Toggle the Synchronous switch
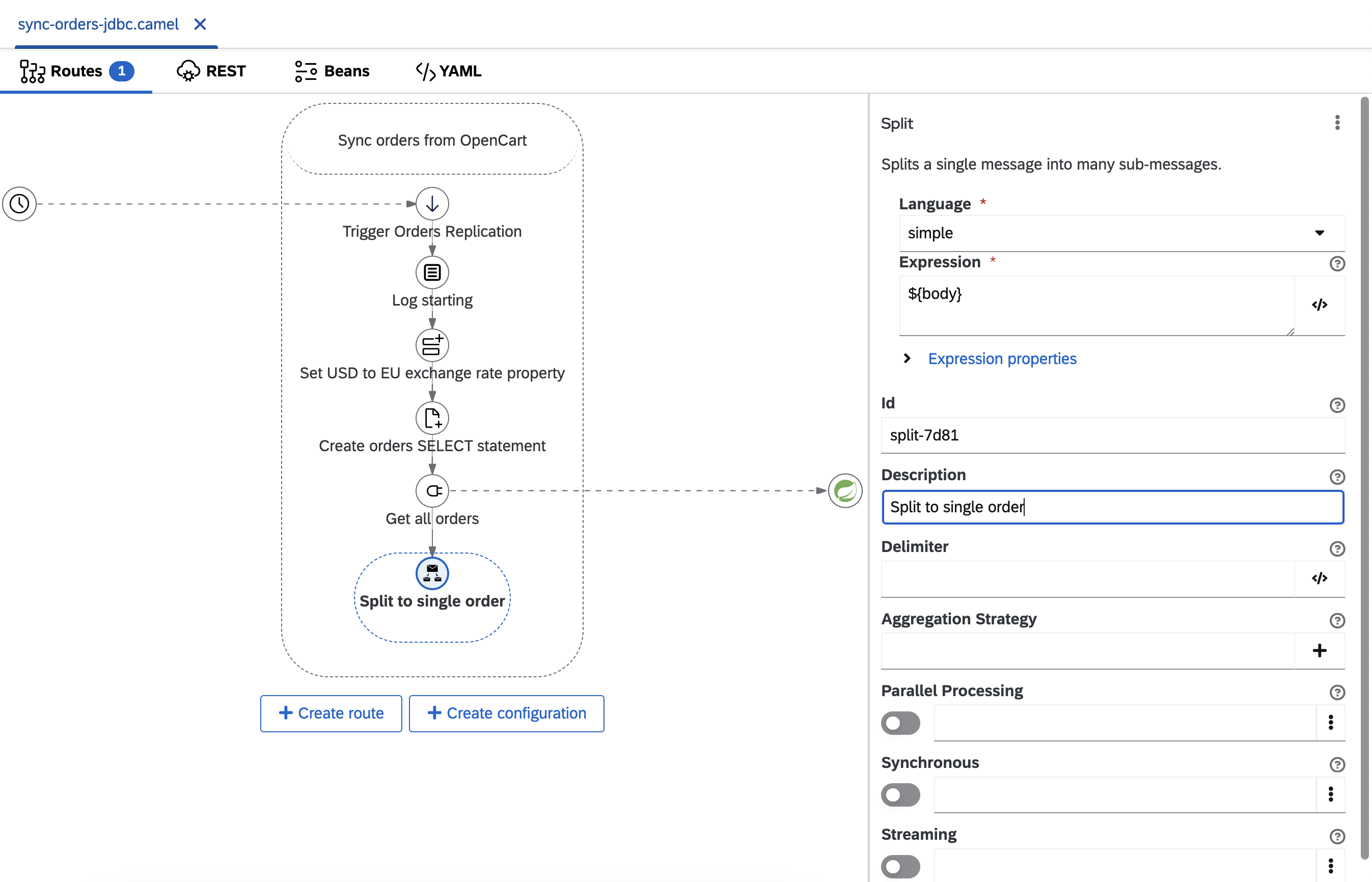 [x=900, y=794]
